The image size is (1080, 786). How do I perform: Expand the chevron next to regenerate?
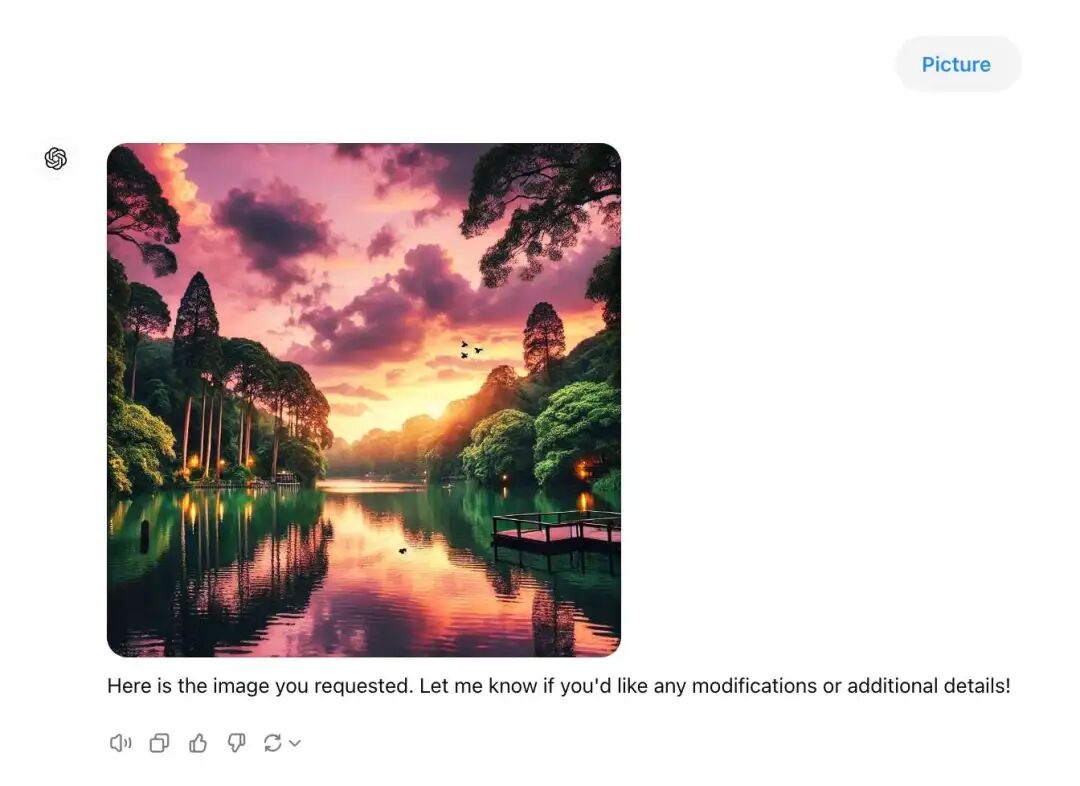tap(295, 743)
